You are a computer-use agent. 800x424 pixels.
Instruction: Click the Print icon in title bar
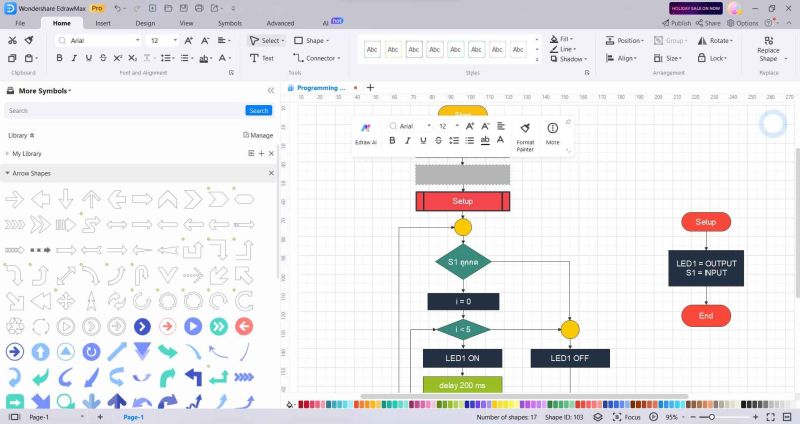click(199, 8)
